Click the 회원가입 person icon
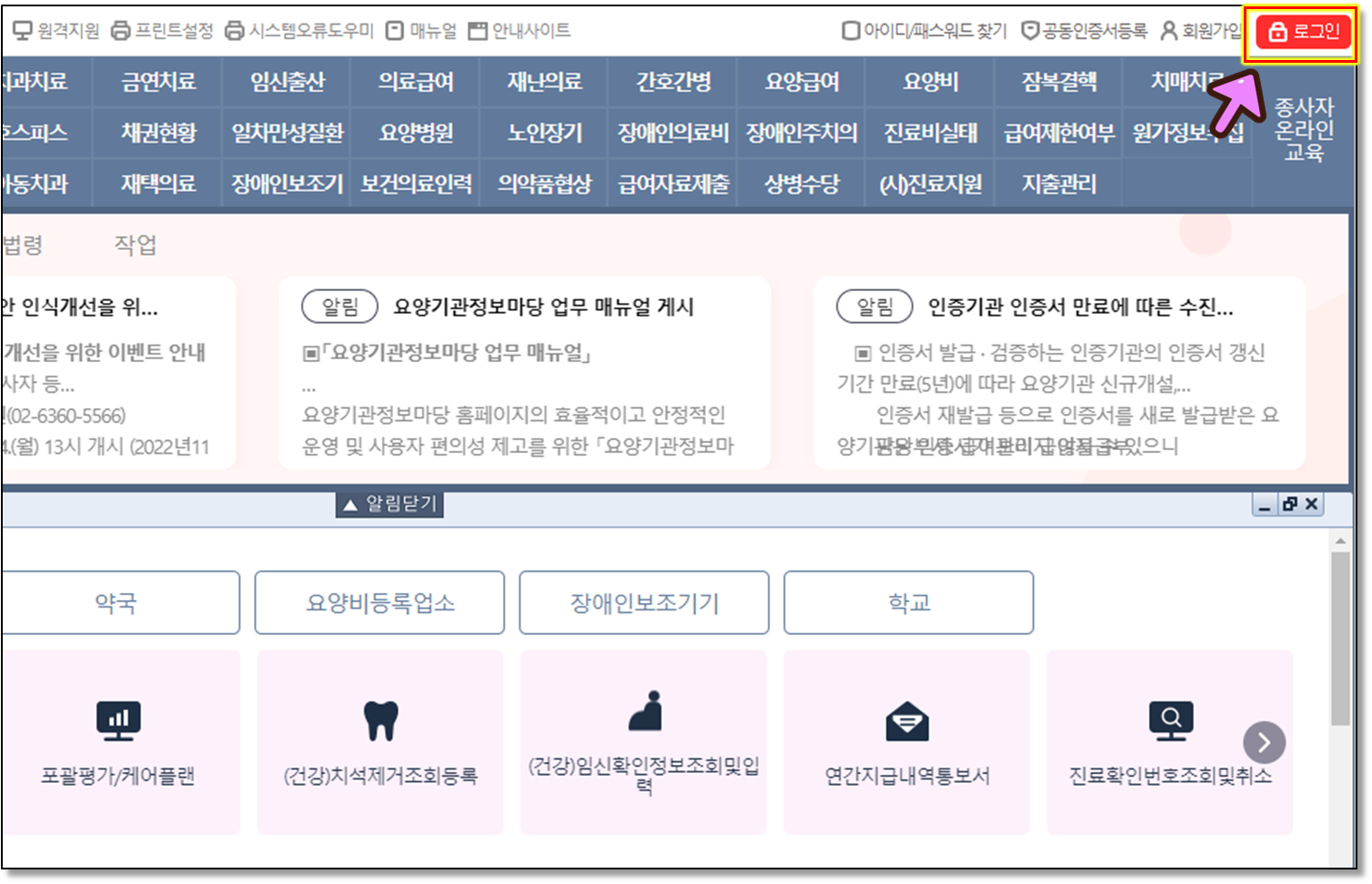Viewport: 1372px width, 884px height. [x=1169, y=31]
